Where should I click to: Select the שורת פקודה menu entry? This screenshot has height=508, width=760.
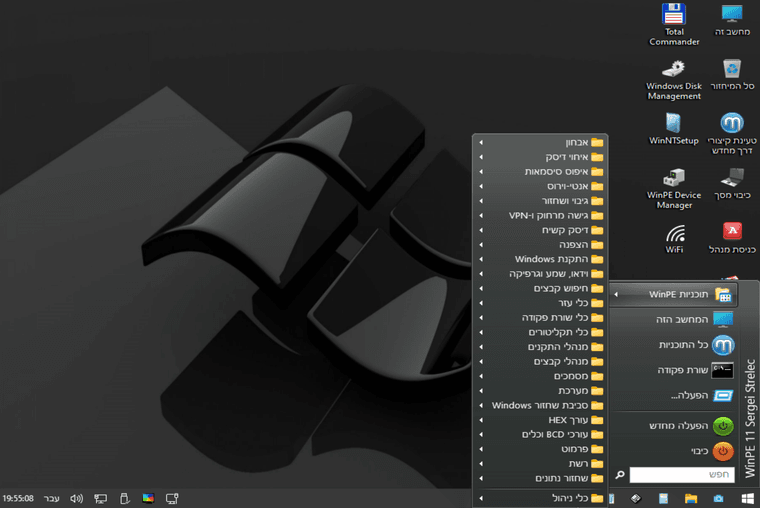tap(674, 370)
